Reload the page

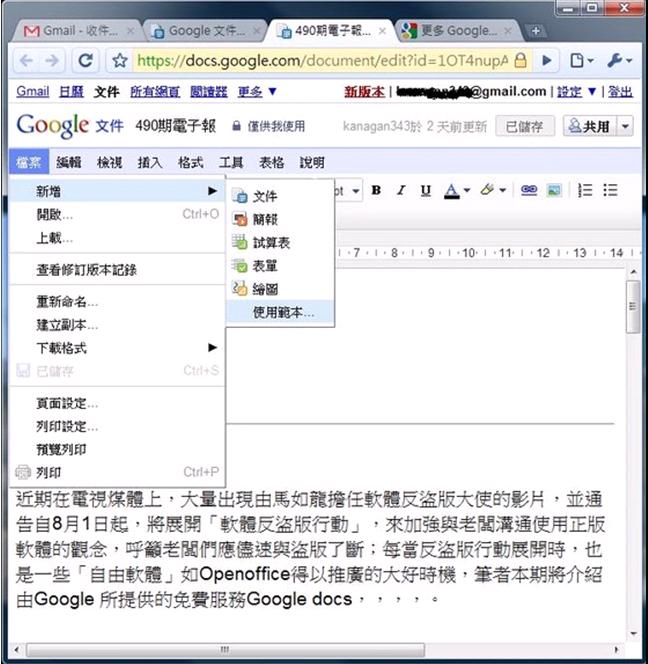tap(86, 61)
